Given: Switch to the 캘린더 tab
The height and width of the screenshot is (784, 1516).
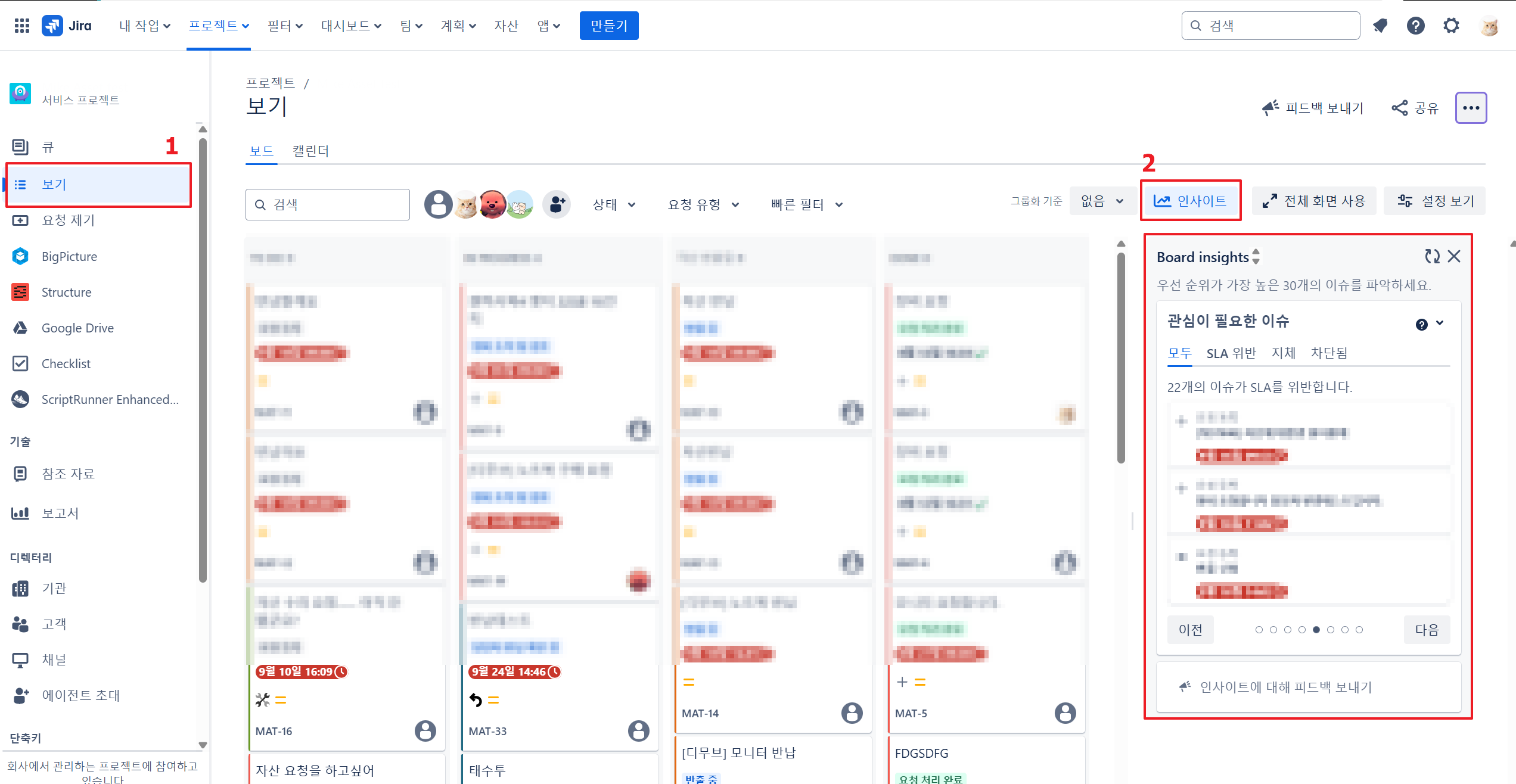Looking at the screenshot, I should (x=310, y=151).
